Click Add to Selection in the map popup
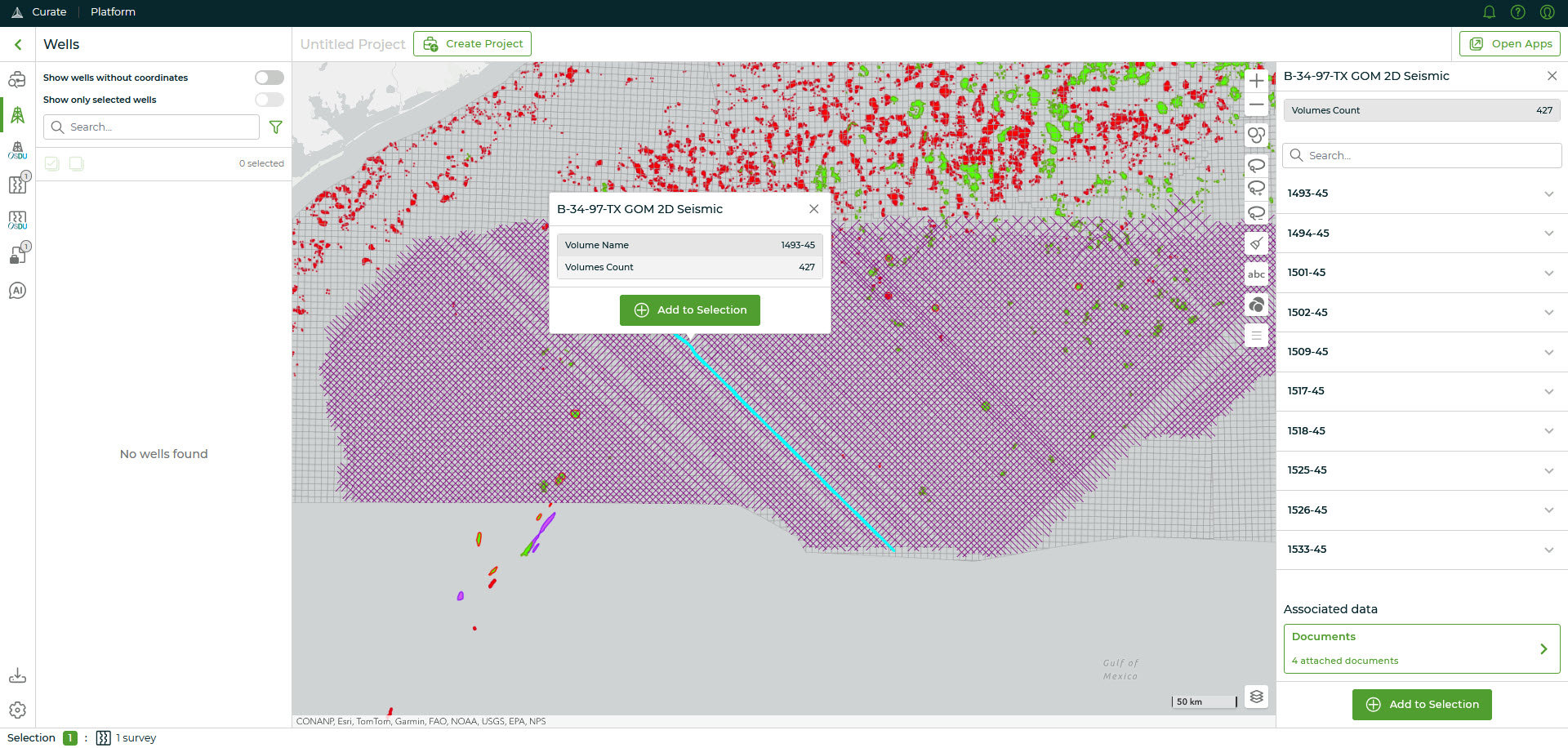 click(689, 310)
